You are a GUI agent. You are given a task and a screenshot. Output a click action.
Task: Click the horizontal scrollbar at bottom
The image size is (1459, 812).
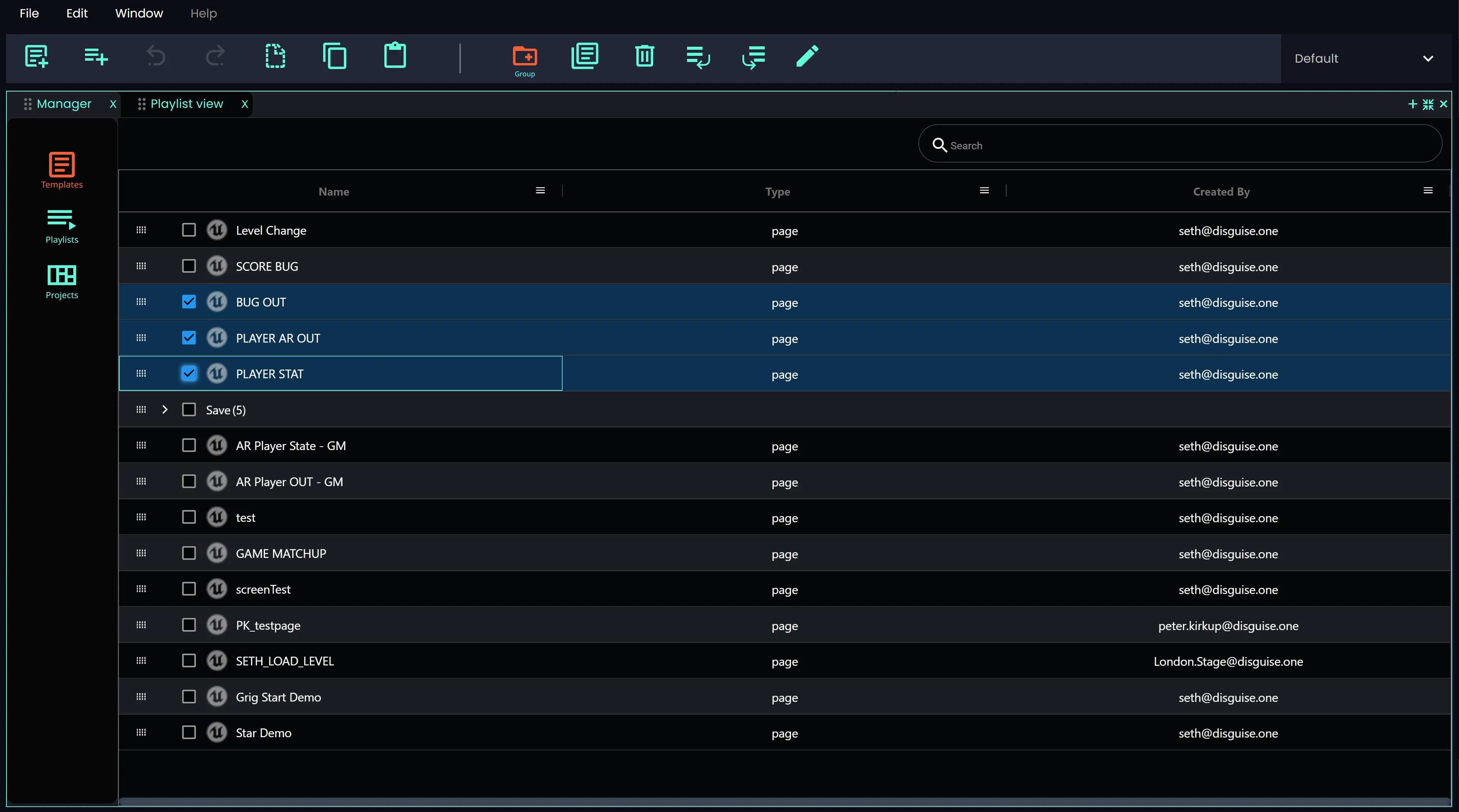pyautogui.click(x=784, y=801)
